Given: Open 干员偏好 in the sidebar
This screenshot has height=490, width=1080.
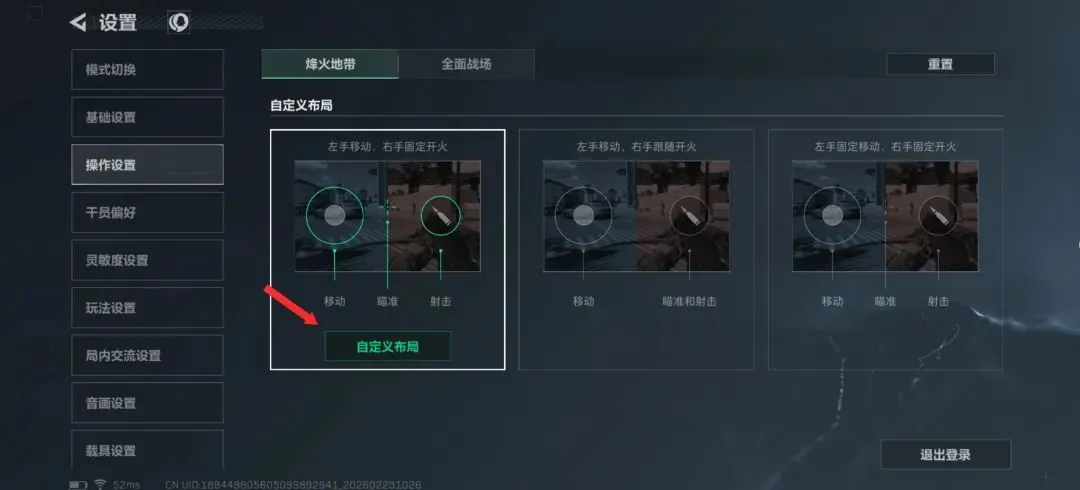Looking at the screenshot, I should 147,212.
